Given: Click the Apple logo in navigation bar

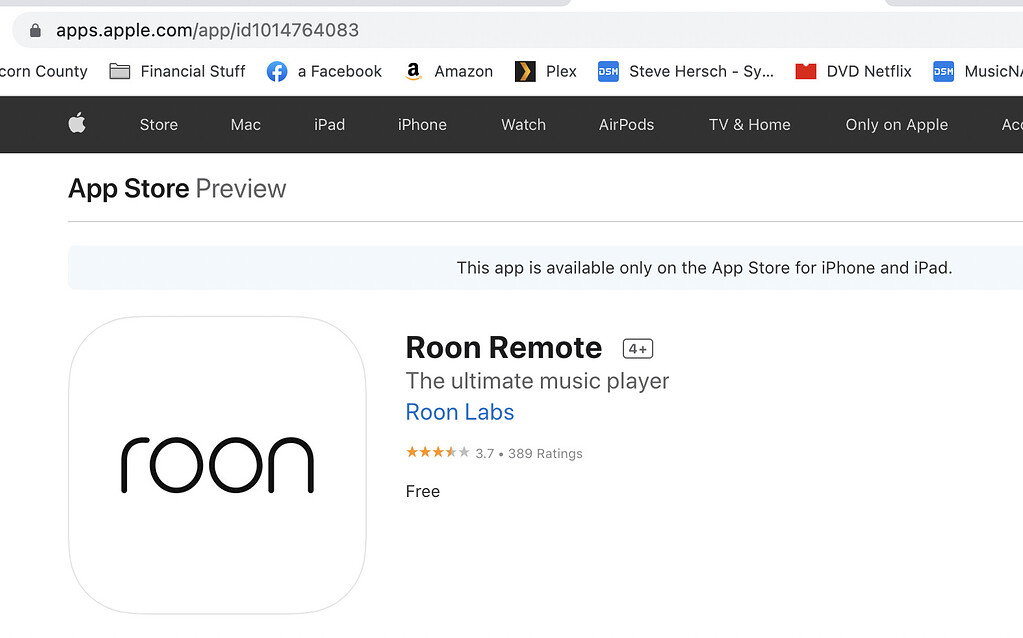Looking at the screenshot, I should 78,124.
